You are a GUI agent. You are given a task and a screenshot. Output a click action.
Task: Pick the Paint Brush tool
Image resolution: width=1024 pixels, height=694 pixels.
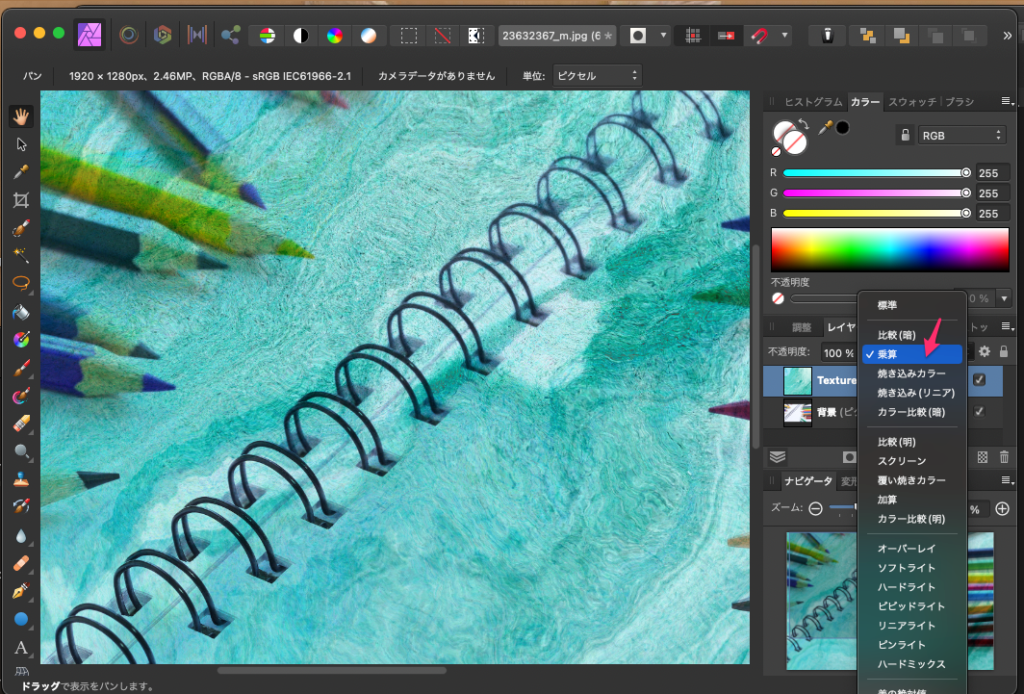click(21, 368)
